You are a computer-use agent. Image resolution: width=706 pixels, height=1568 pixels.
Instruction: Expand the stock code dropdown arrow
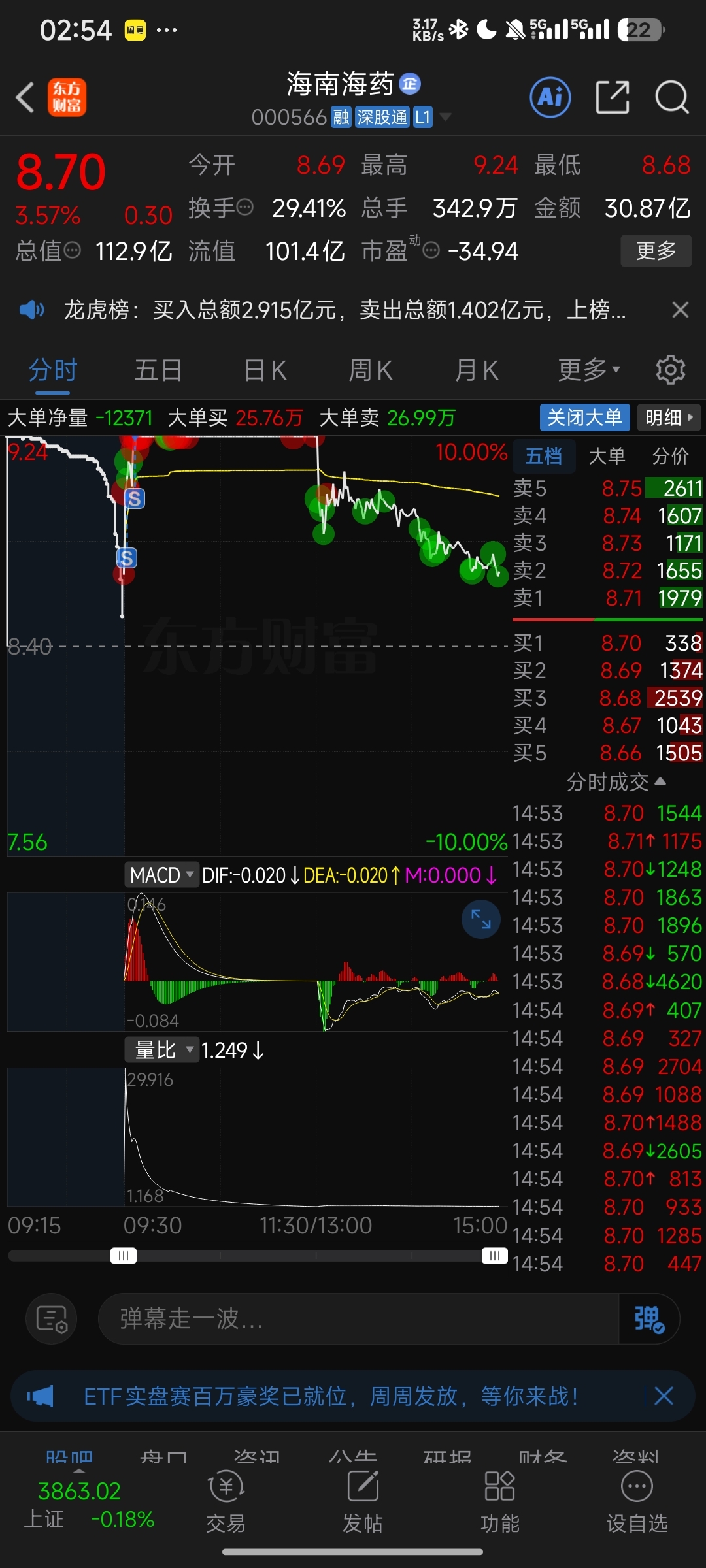[445, 117]
